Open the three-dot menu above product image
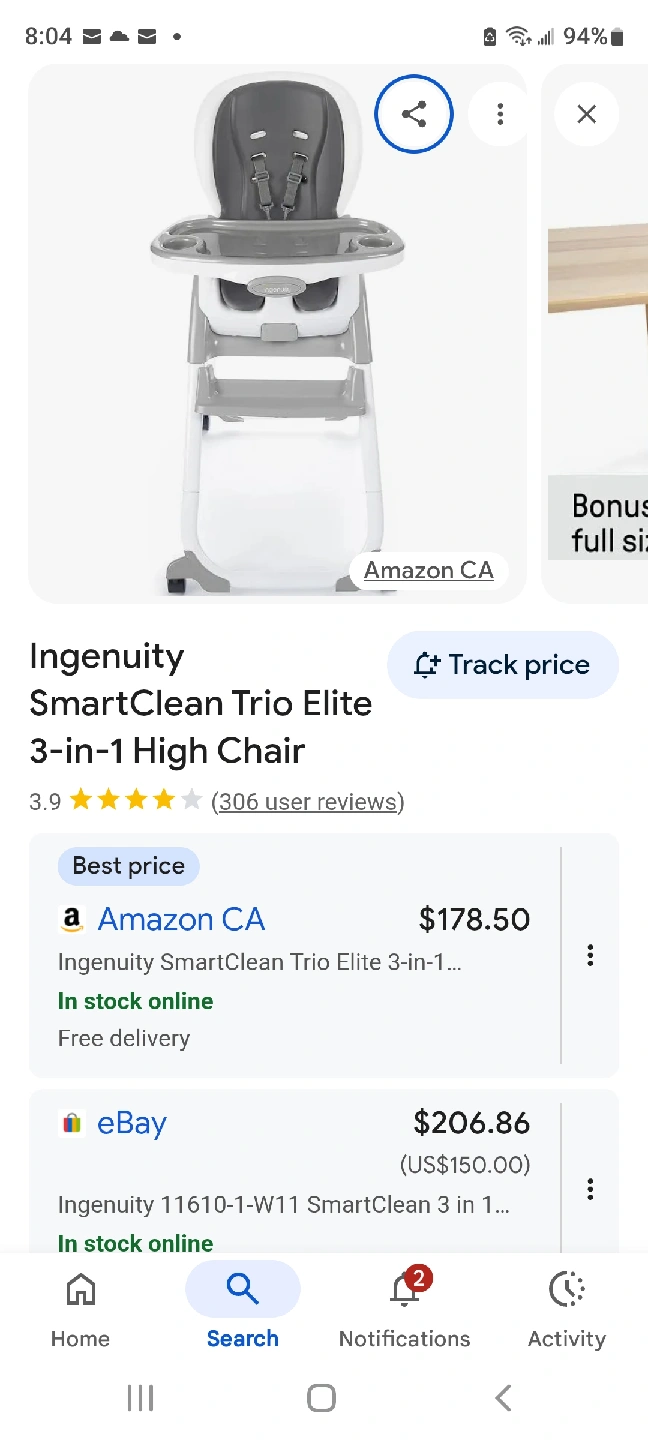The width and height of the screenshot is (648, 1440). pyautogui.click(x=500, y=114)
